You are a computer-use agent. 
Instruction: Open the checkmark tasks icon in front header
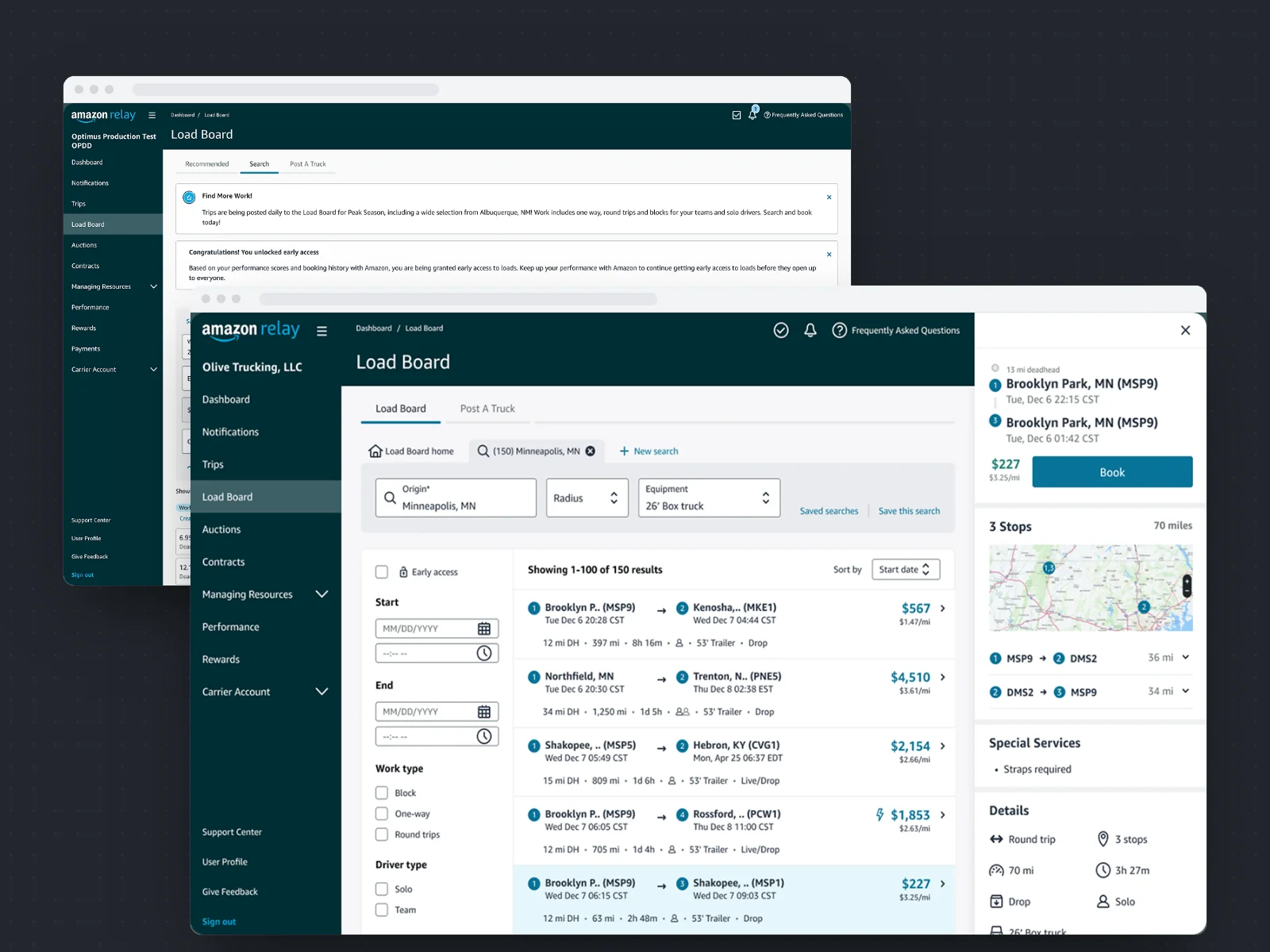tap(781, 330)
